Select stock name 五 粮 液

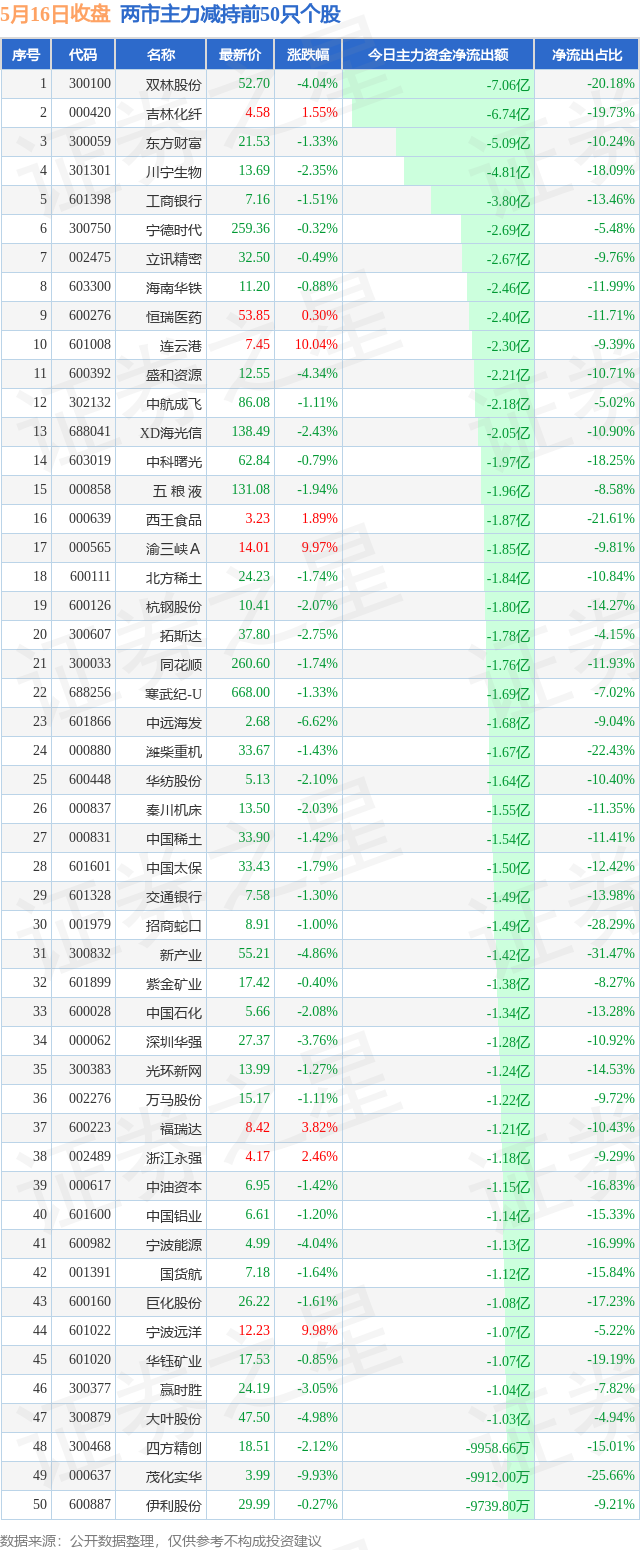click(x=177, y=490)
